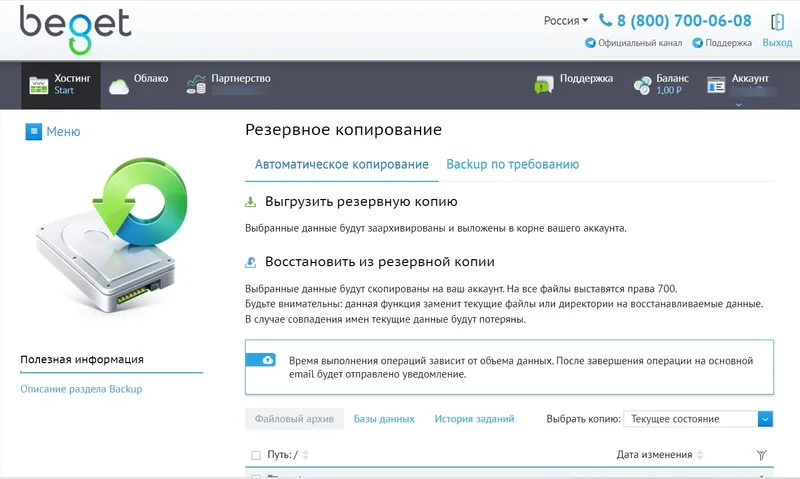800x479 pixels.
Task: Click the Резервное копирование page title
Action: coord(343,130)
